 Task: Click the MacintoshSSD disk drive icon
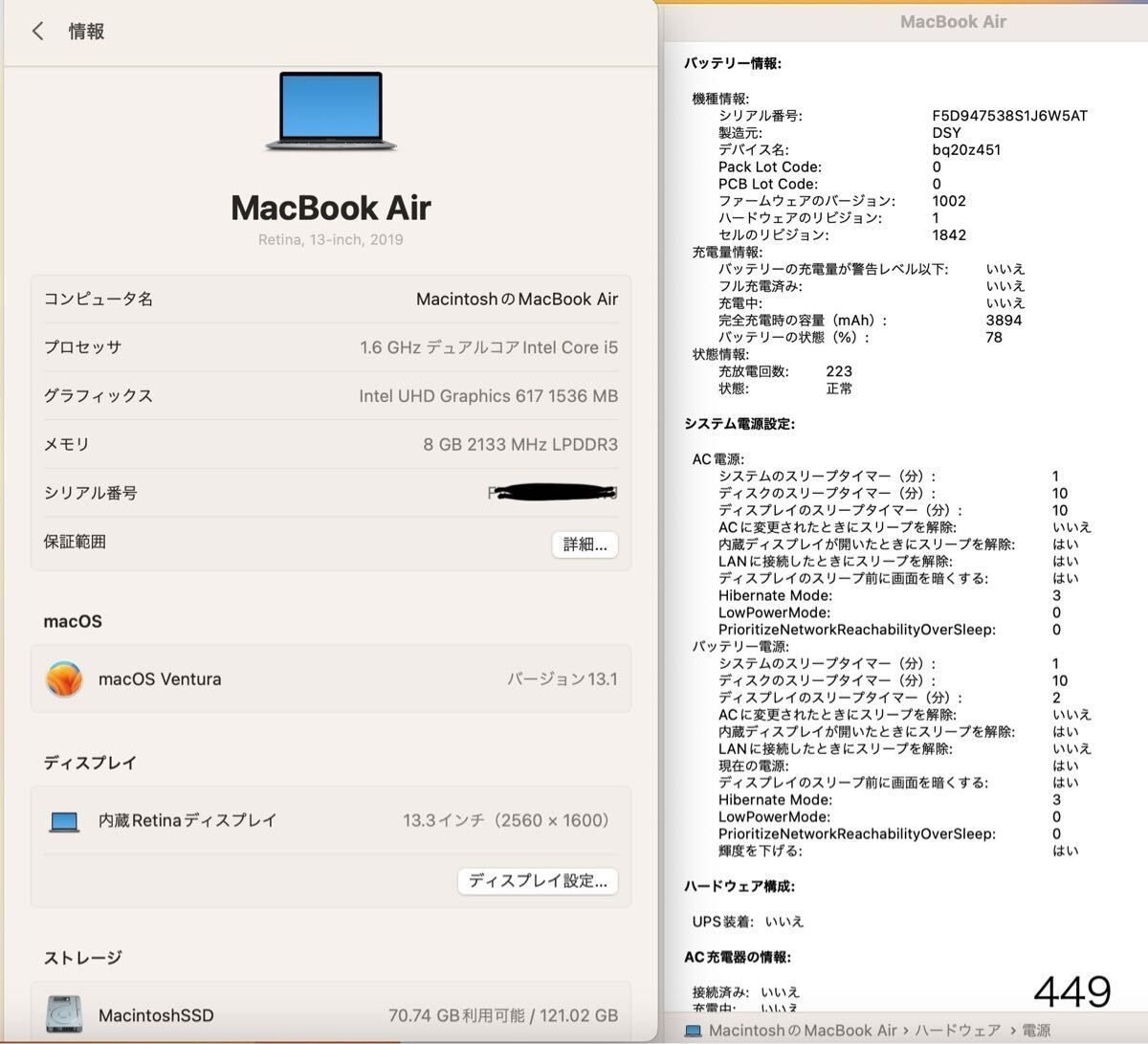64,1014
